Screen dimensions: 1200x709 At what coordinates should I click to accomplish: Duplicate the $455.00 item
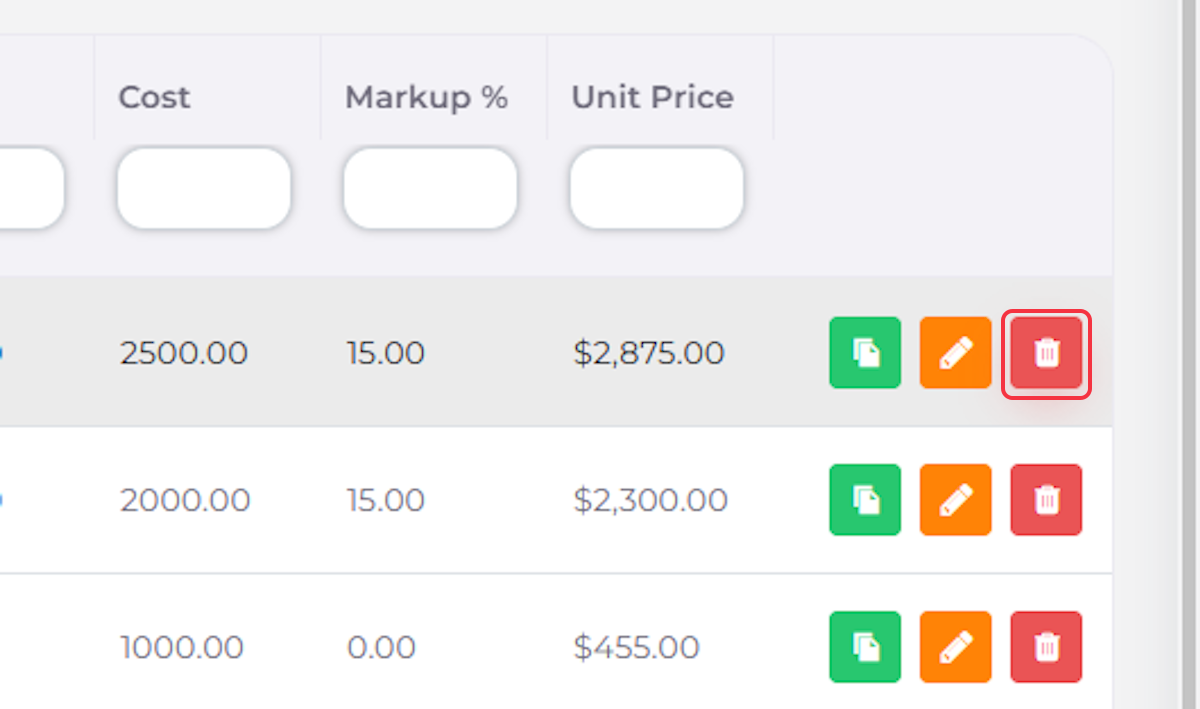865,647
